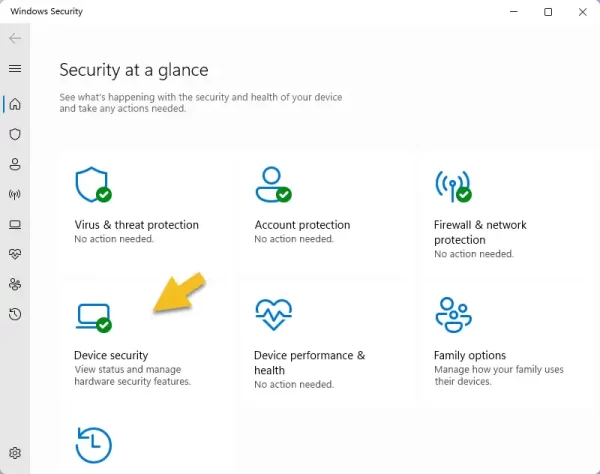Open Device security tile
Viewport: 600px width, 474px height.
(x=147, y=342)
